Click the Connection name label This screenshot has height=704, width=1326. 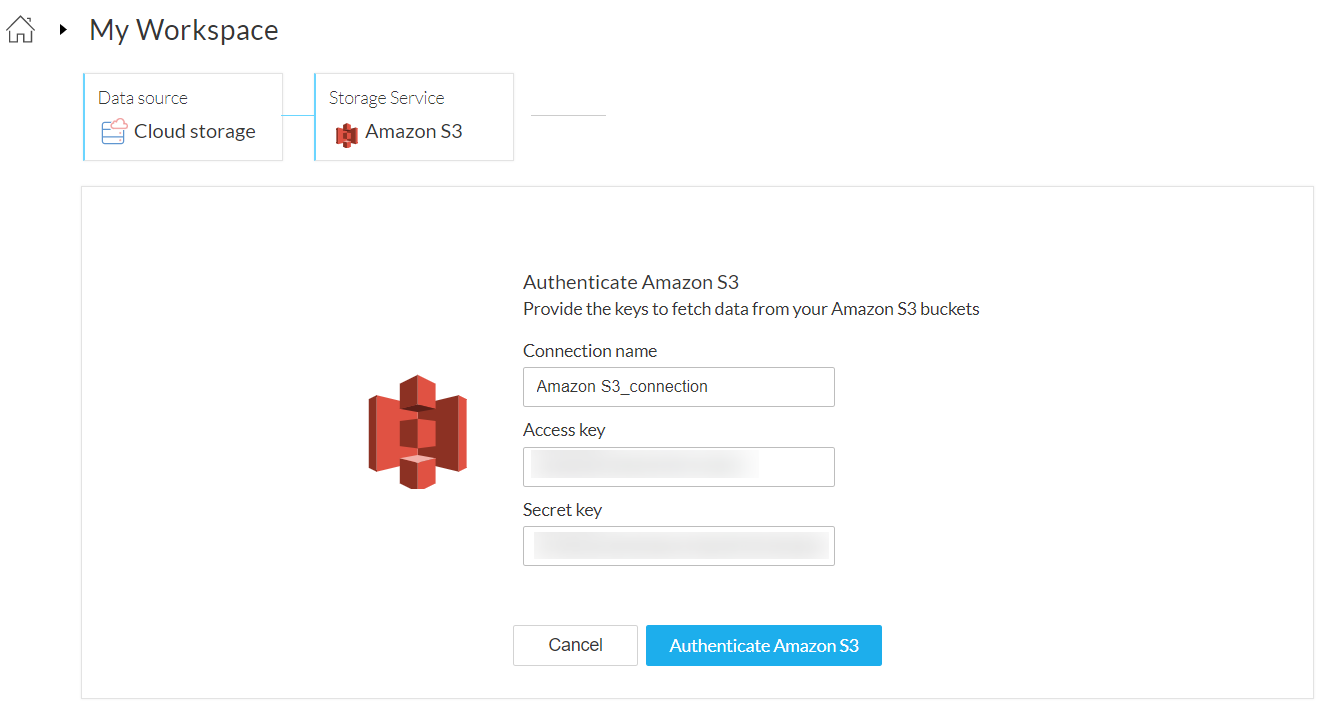[590, 351]
